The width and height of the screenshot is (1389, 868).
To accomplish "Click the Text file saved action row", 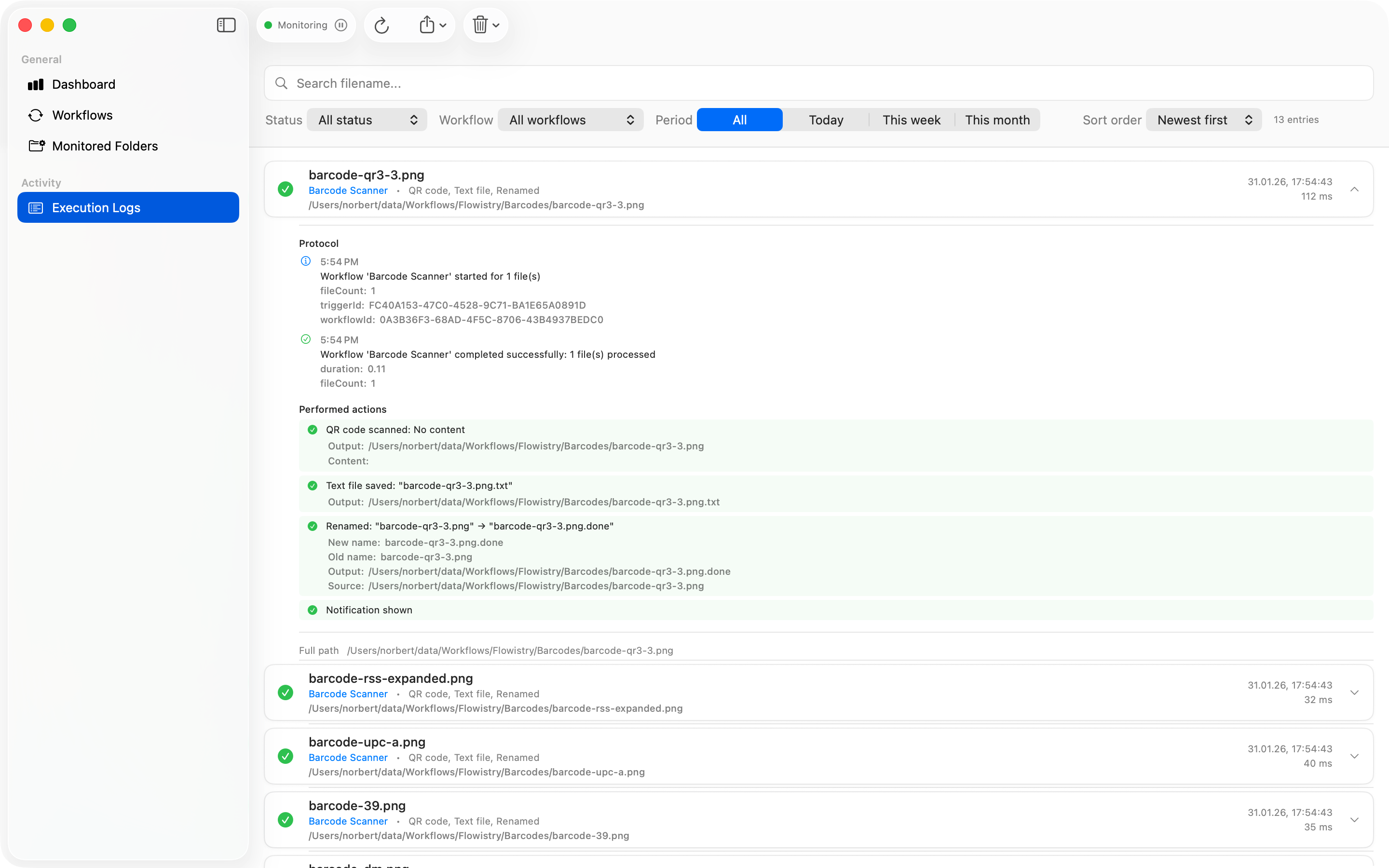I will pos(836,494).
